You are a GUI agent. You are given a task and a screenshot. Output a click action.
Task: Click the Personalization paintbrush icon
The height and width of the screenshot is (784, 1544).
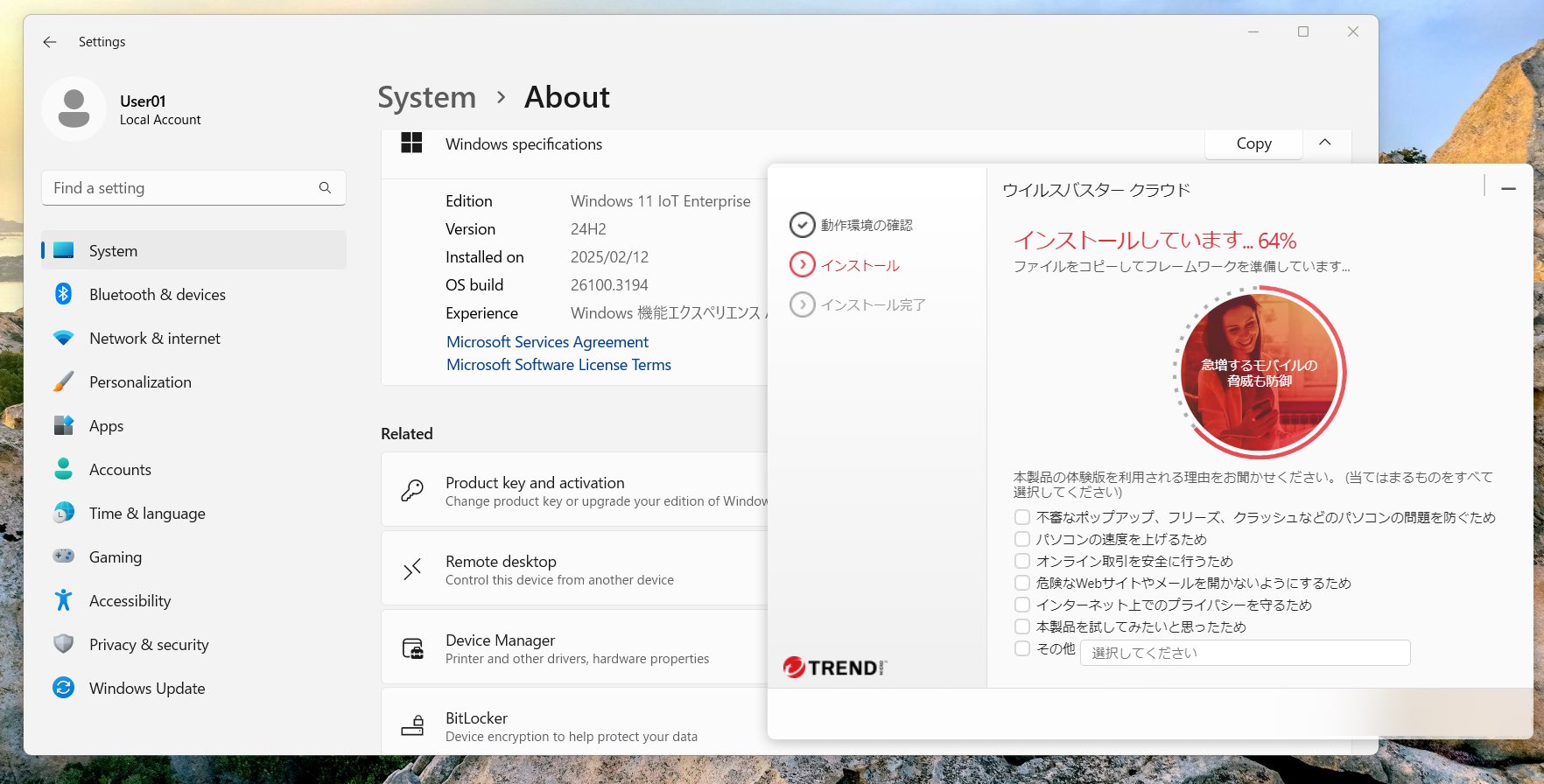[x=64, y=382]
